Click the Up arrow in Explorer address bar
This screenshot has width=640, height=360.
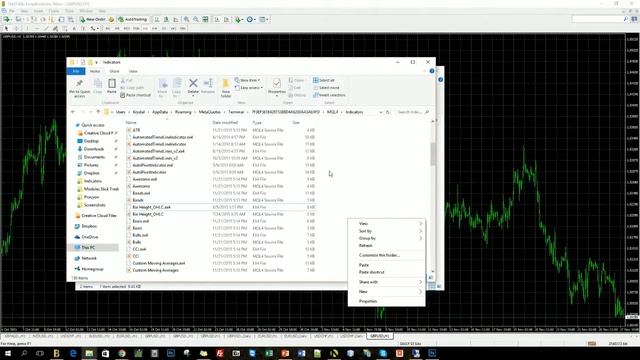click(x=98, y=112)
